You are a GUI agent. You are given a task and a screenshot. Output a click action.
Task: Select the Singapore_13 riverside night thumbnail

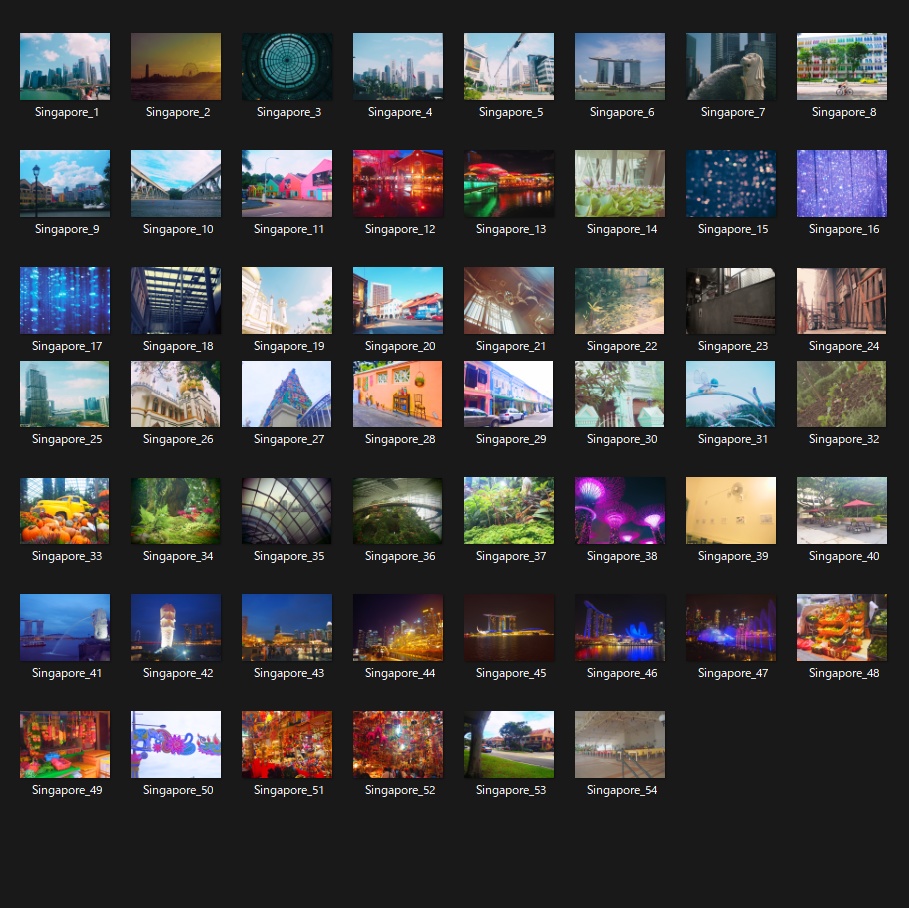point(509,183)
